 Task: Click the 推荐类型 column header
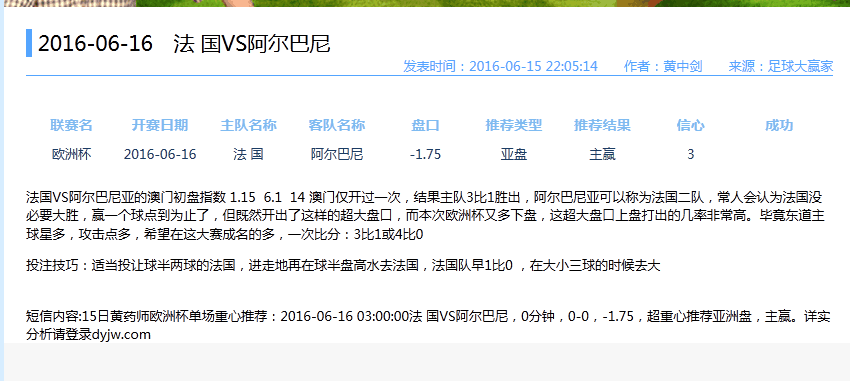(x=514, y=126)
